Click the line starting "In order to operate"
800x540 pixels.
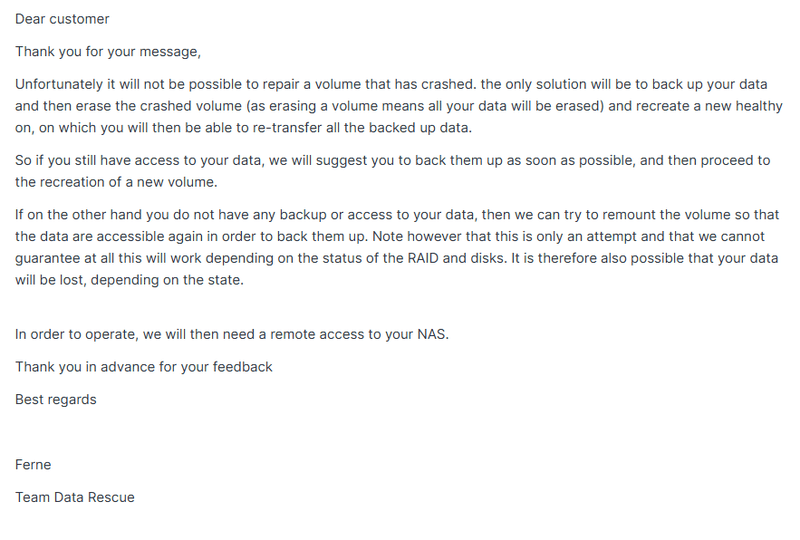pos(232,334)
